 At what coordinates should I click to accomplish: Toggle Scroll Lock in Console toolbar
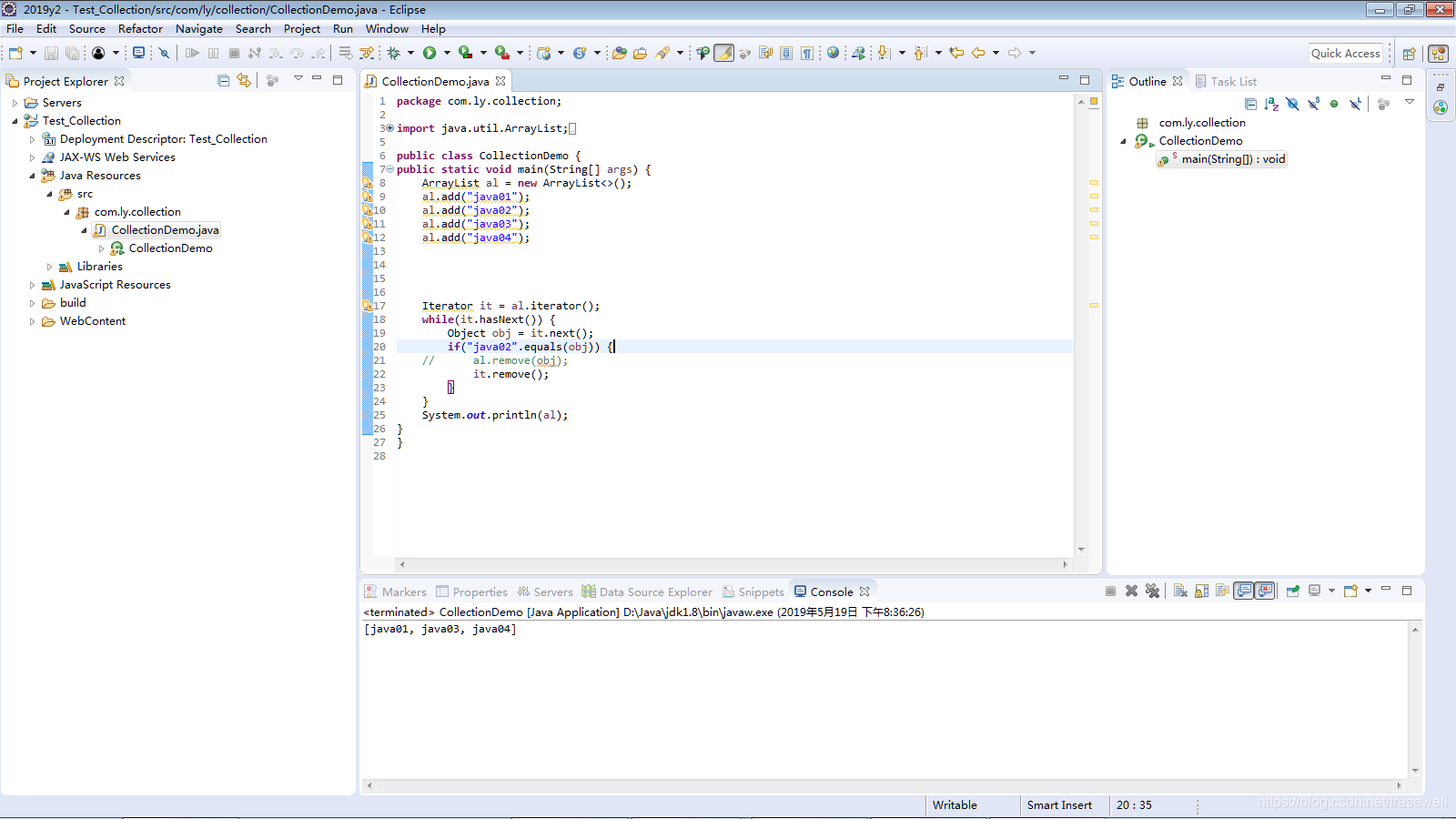click(x=1201, y=591)
